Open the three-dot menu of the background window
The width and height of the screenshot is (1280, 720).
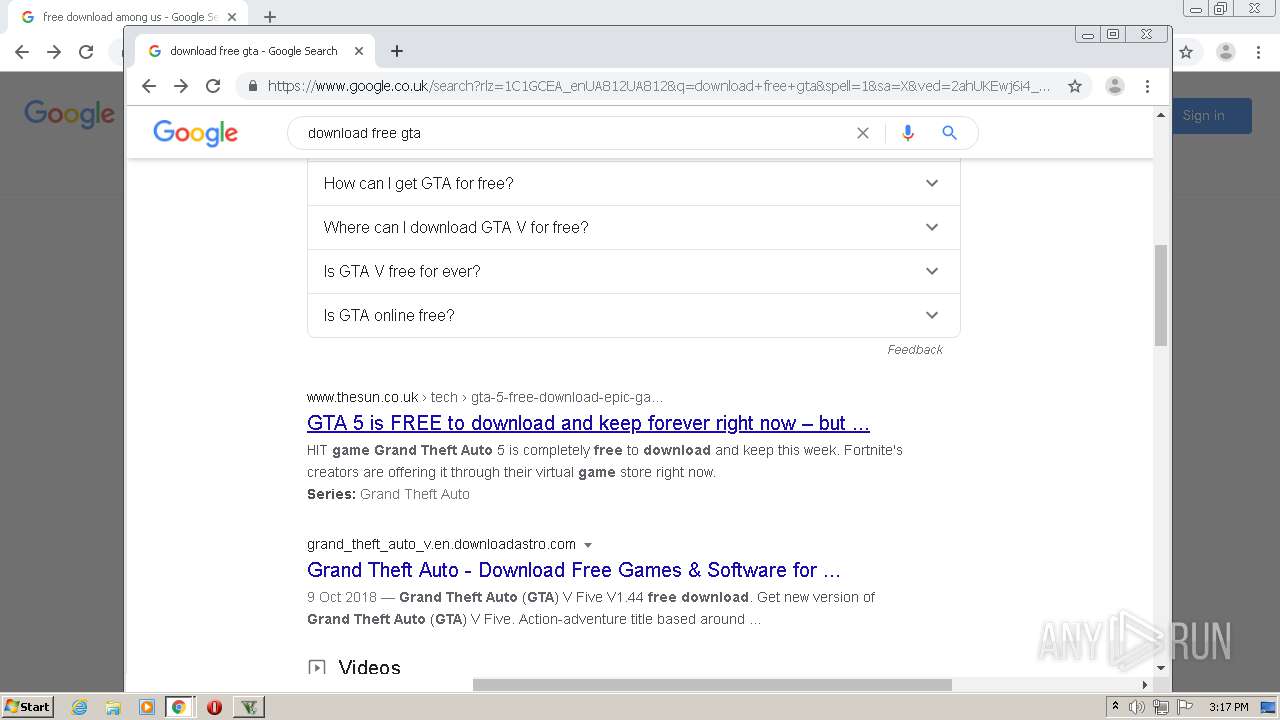pyautogui.click(x=1258, y=52)
